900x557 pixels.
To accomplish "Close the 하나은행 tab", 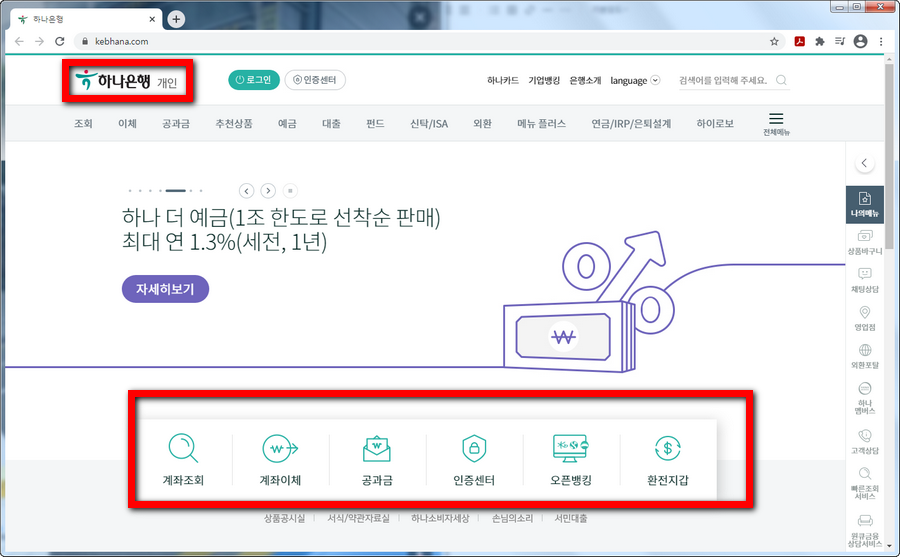I will click(x=152, y=19).
